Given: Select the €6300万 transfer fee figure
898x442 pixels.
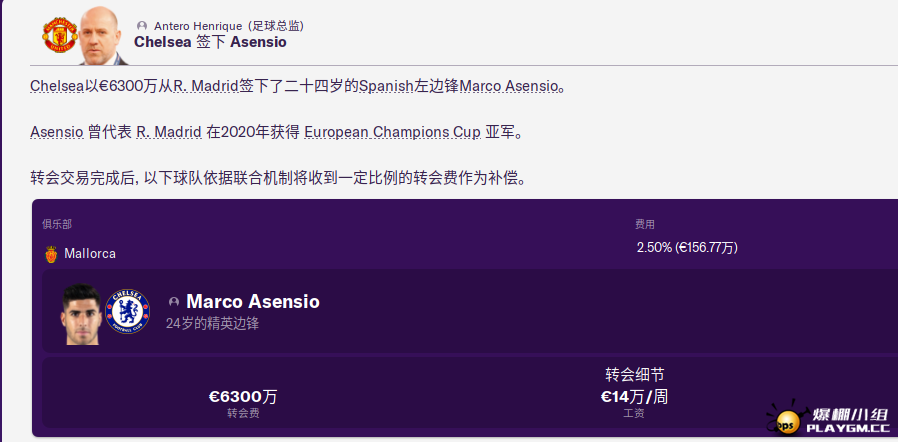Looking at the screenshot, I should (x=243, y=397).
